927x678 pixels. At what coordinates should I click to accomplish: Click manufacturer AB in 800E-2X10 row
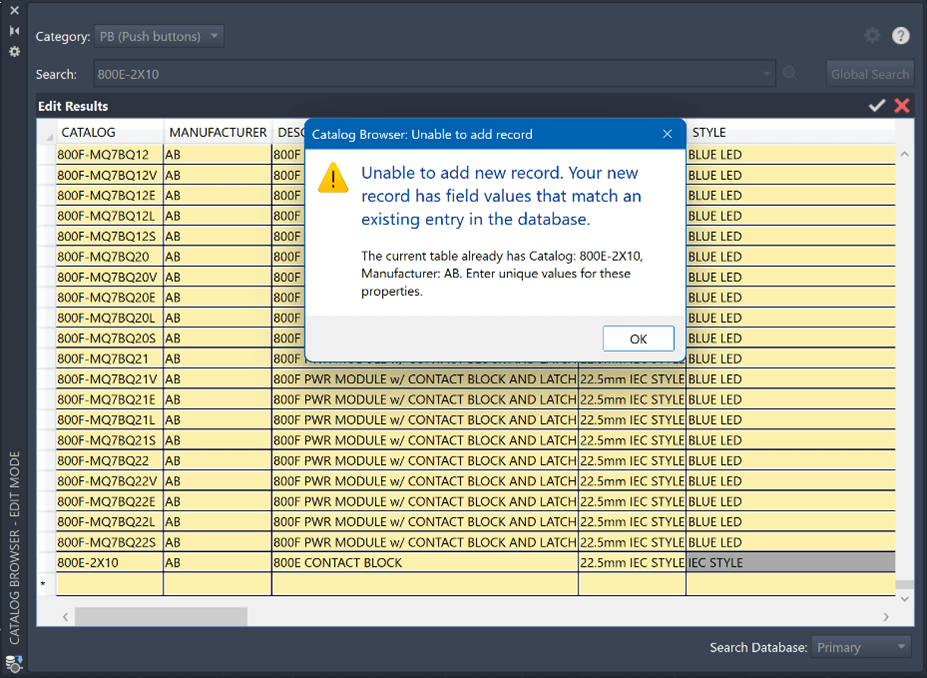(x=218, y=563)
